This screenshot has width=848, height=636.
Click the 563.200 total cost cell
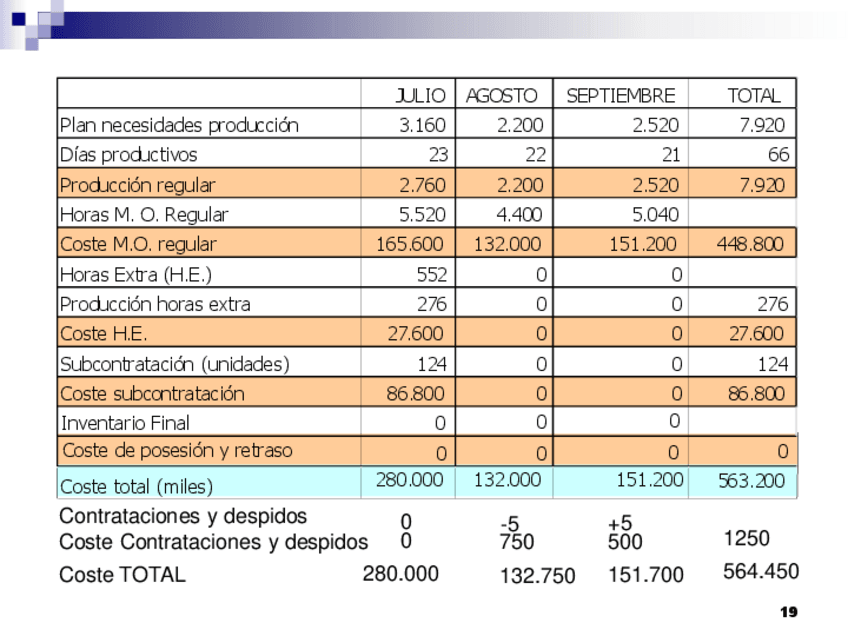[751, 481]
